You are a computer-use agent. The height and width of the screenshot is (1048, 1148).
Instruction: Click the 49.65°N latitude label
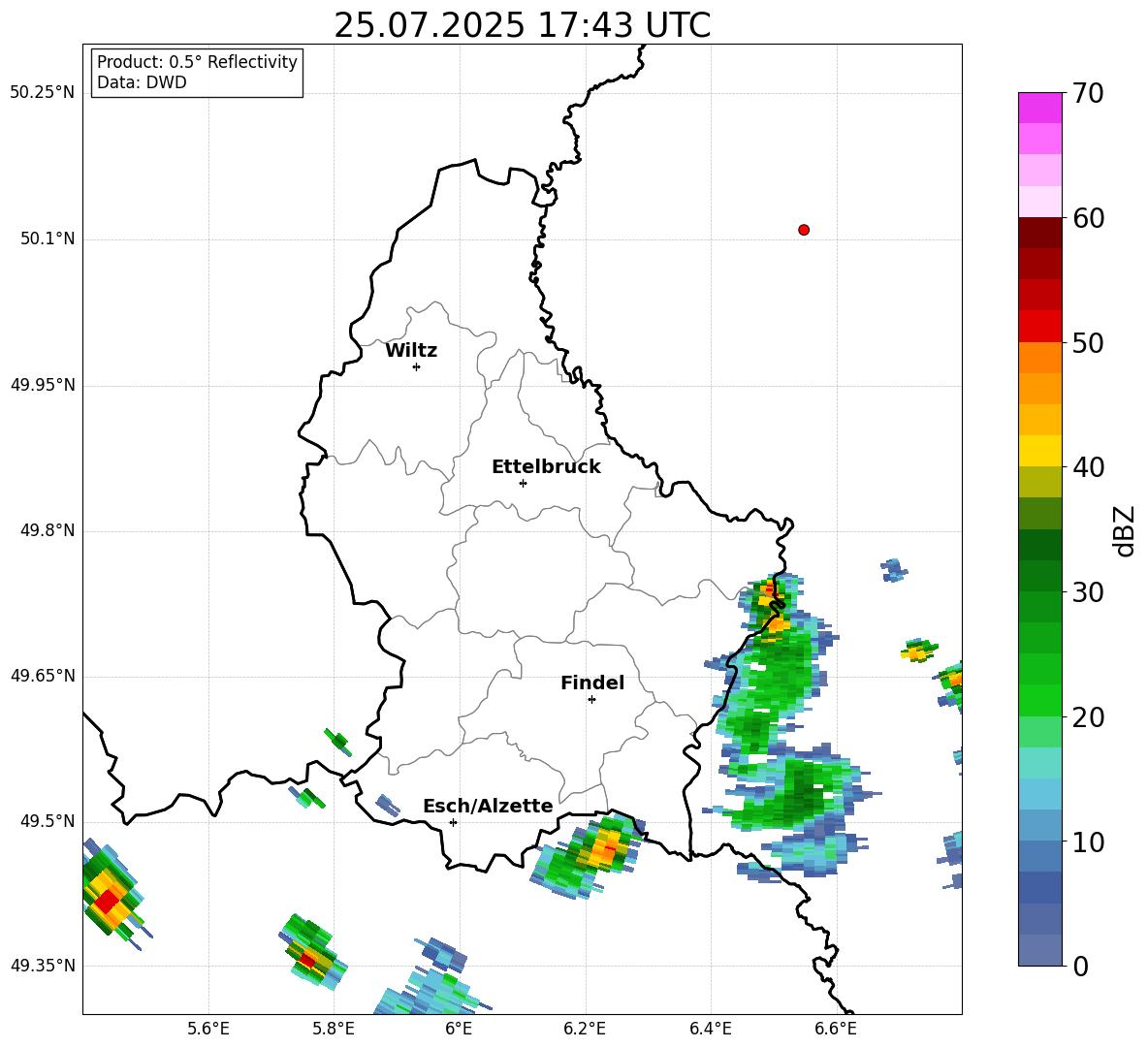(43, 675)
